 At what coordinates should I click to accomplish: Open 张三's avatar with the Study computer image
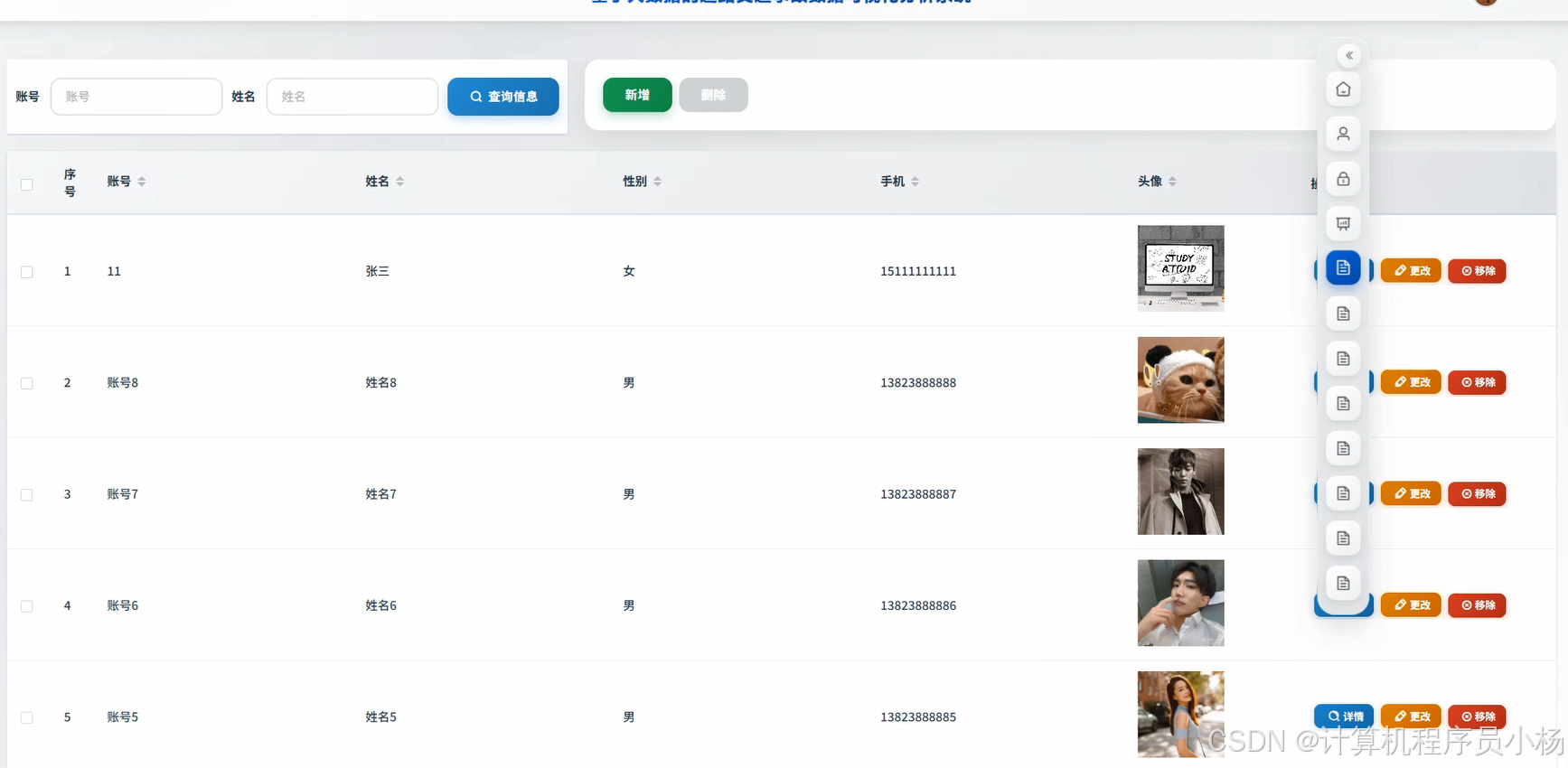click(1180, 268)
